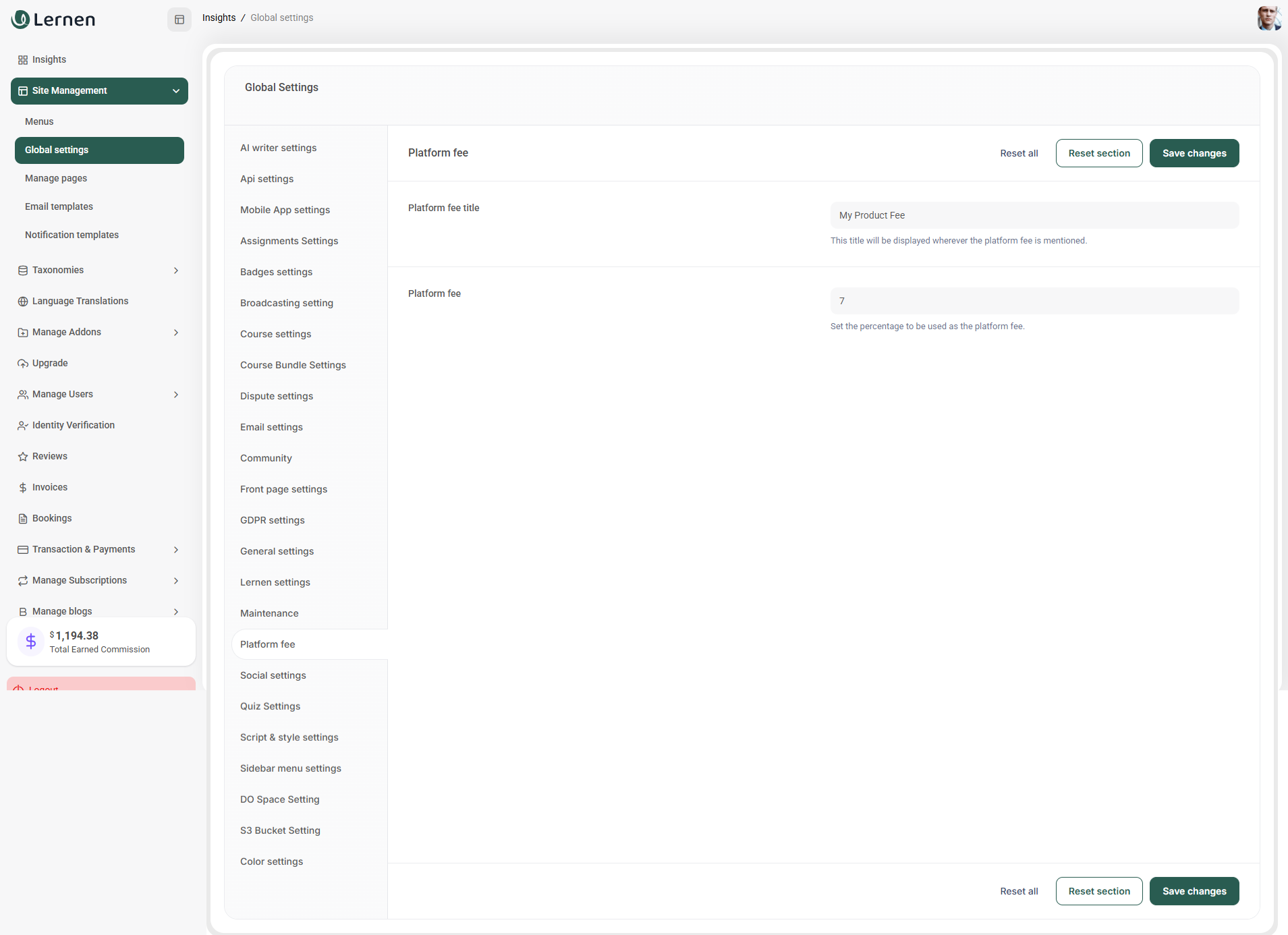Viewport: 1288px width, 935px height.
Task: Open user profile avatar
Action: (1268, 18)
